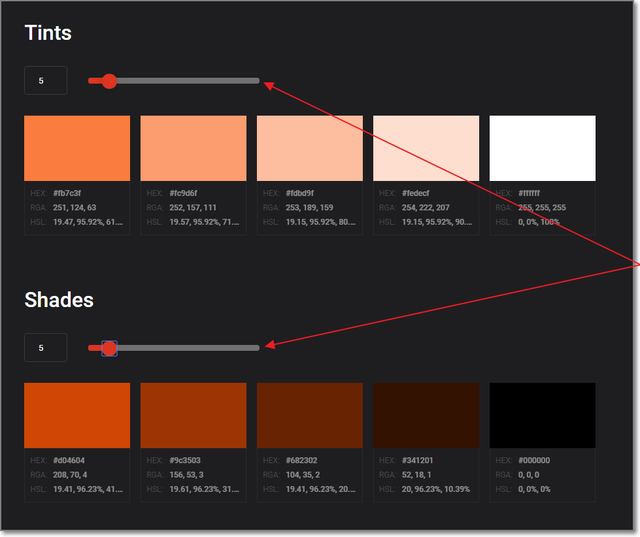Click the Tints slider red handle
Screen dimensions: 640x537
point(109,81)
